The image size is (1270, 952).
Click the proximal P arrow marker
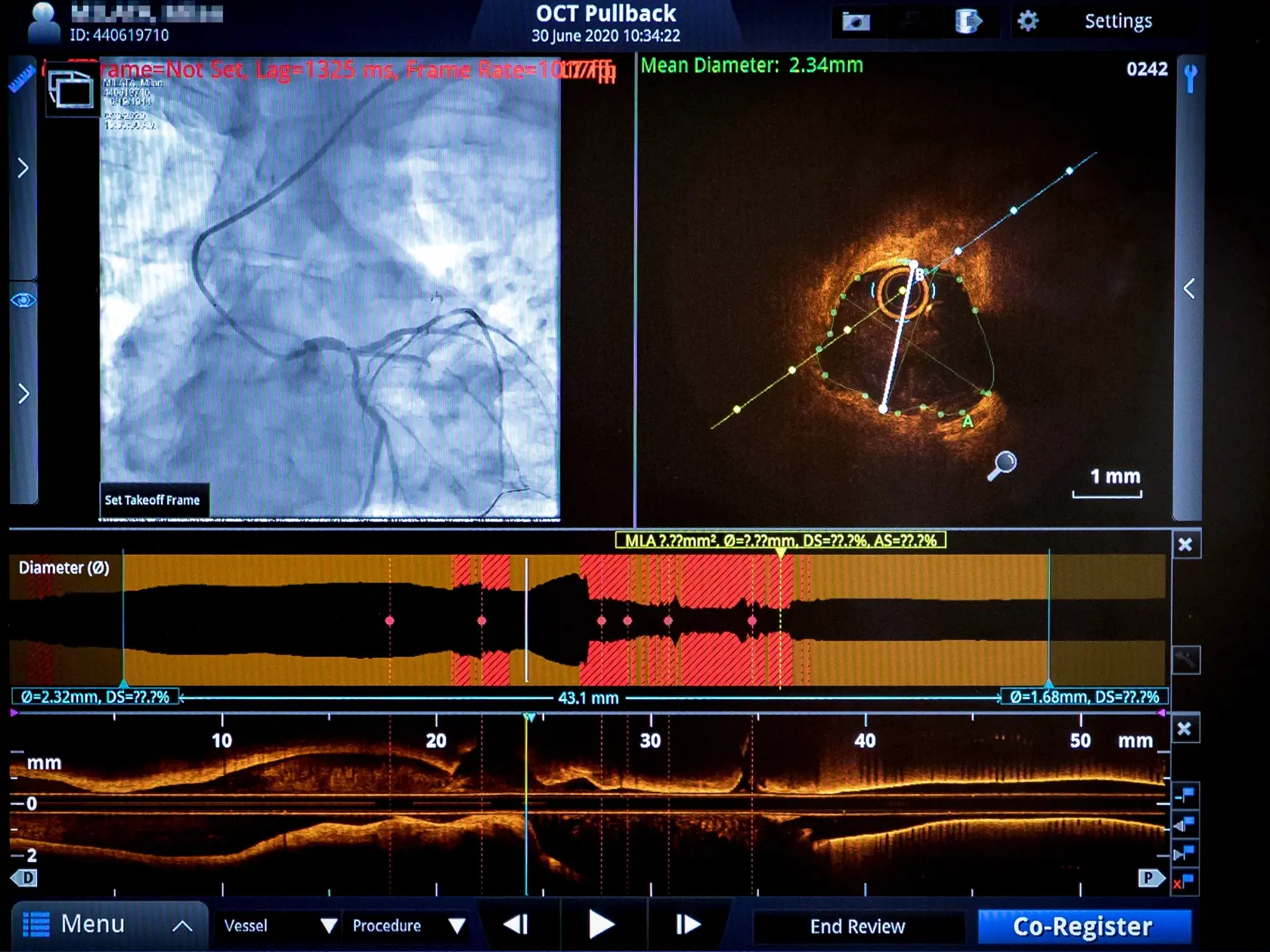(x=1151, y=878)
